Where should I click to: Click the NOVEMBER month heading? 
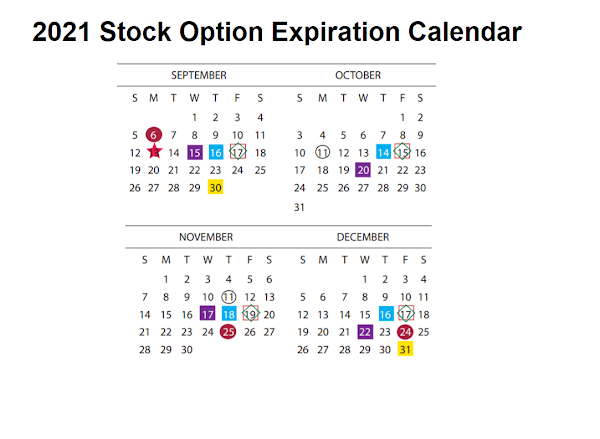206,237
